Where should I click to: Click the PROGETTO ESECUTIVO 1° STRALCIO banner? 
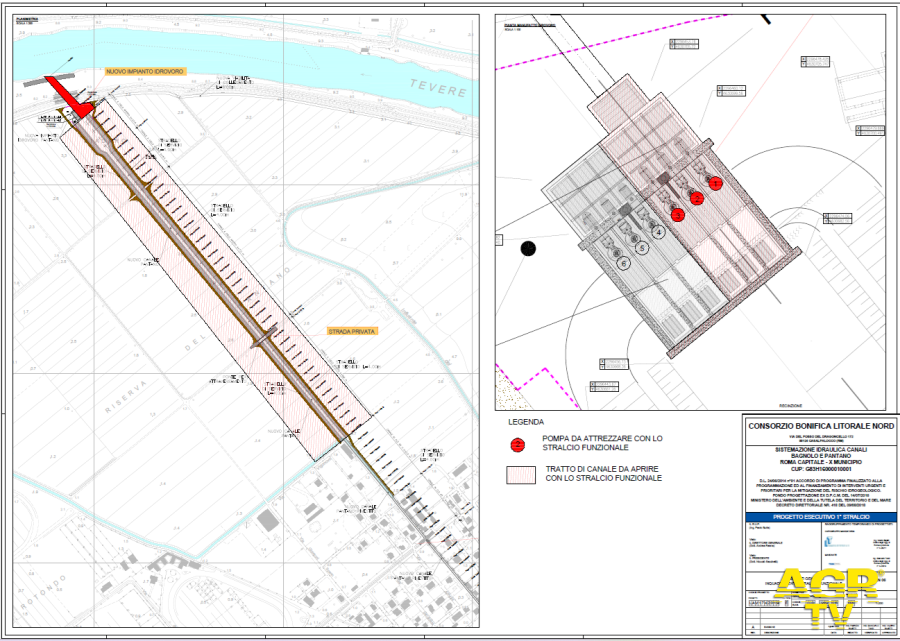(x=820, y=516)
